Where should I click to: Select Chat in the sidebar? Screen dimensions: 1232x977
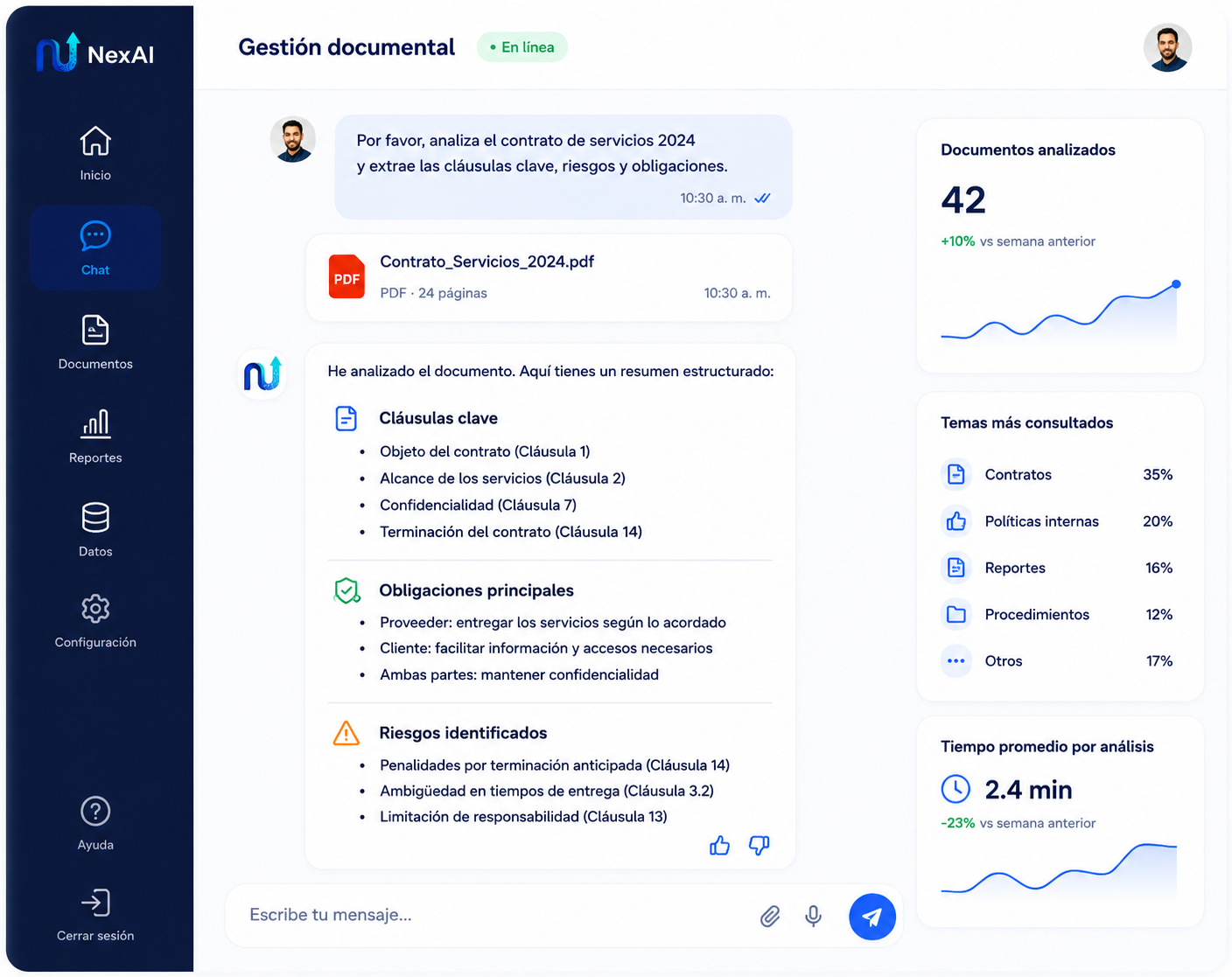pos(95,248)
